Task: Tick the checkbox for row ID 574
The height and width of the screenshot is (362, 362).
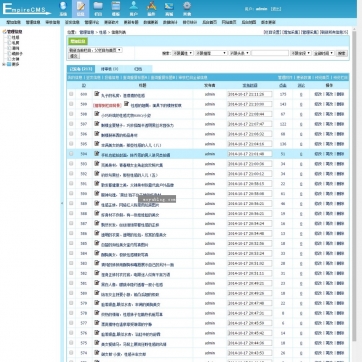Action: point(71,353)
